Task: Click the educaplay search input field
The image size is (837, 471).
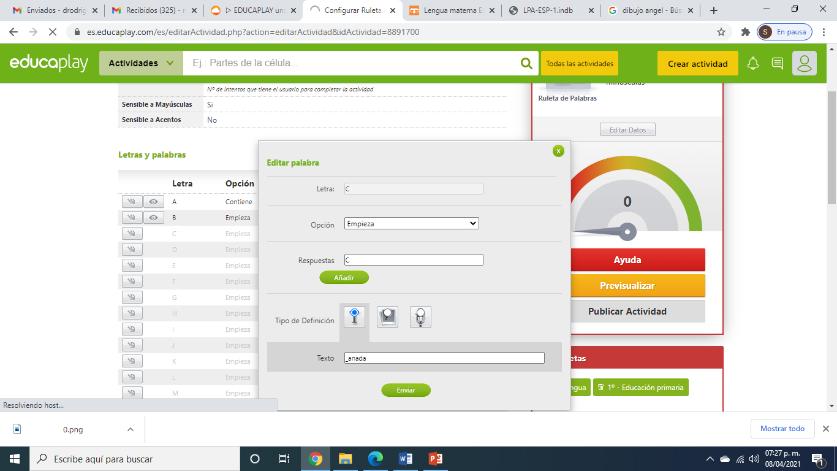Action: 352,63
